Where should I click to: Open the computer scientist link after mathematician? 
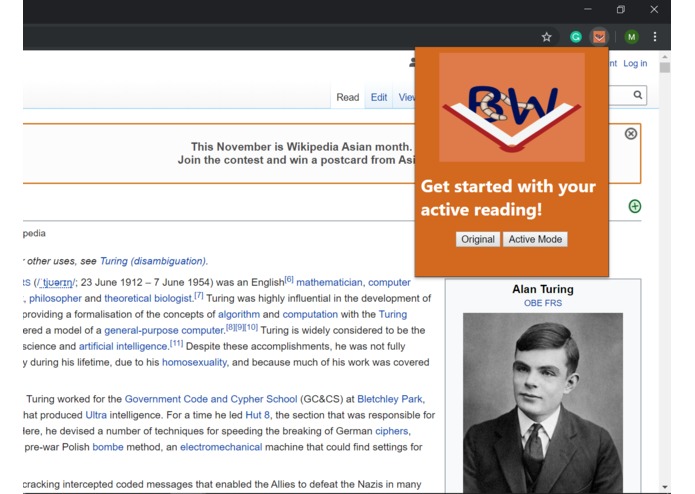click(x=389, y=282)
